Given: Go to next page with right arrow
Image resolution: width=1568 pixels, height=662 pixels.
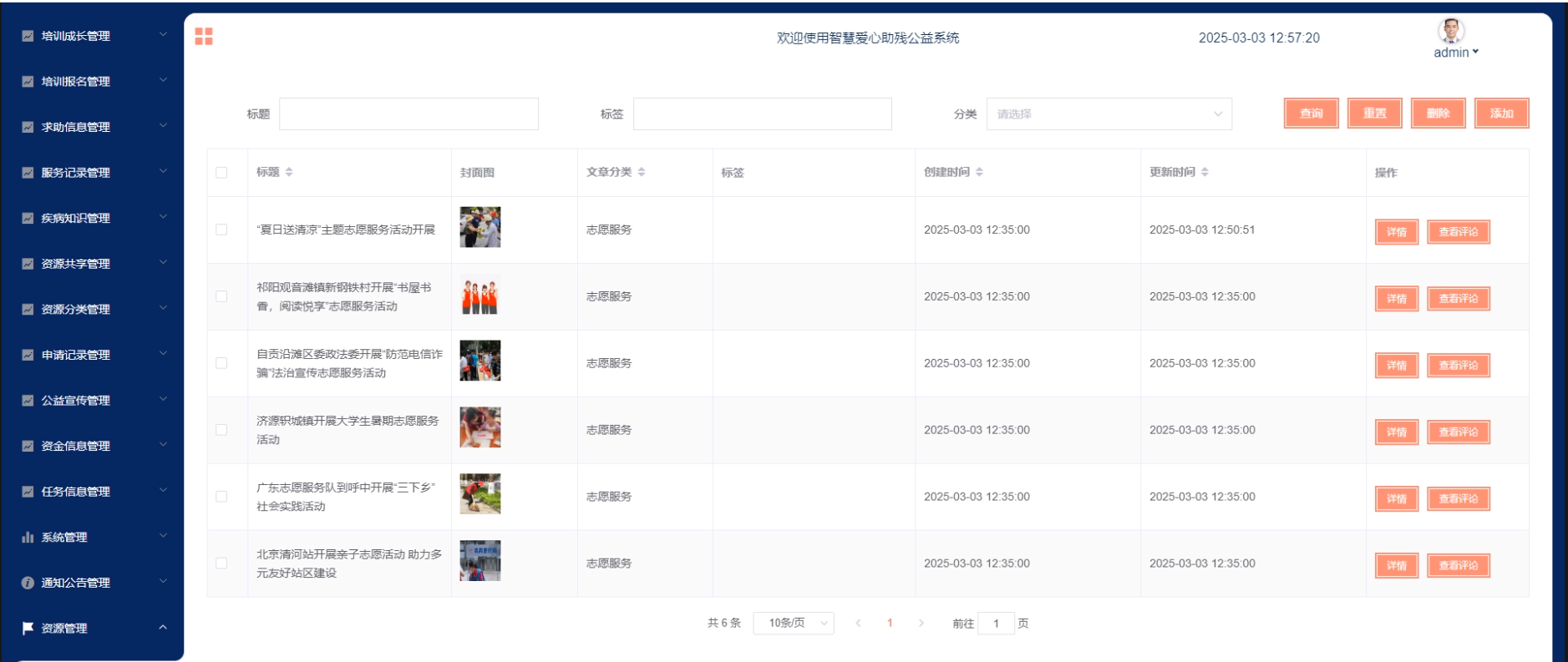Looking at the screenshot, I should (x=921, y=623).
